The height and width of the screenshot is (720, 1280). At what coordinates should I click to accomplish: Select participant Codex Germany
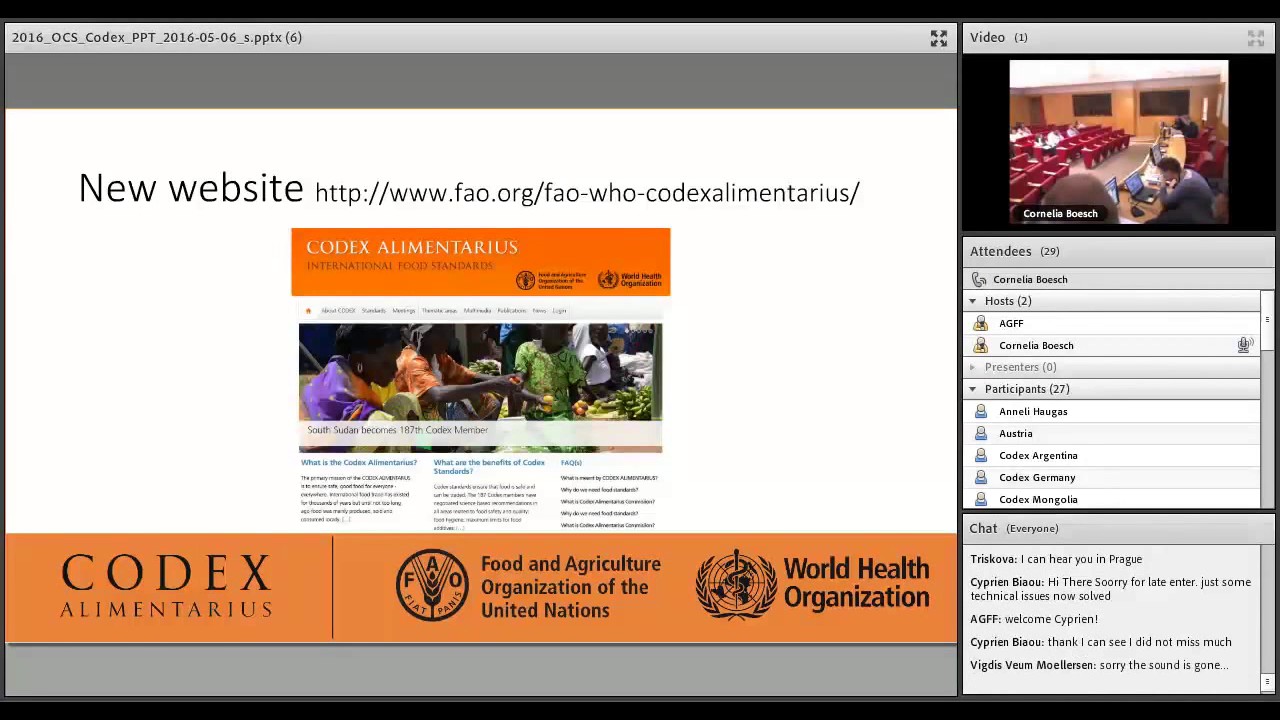pyautogui.click(x=1111, y=477)
